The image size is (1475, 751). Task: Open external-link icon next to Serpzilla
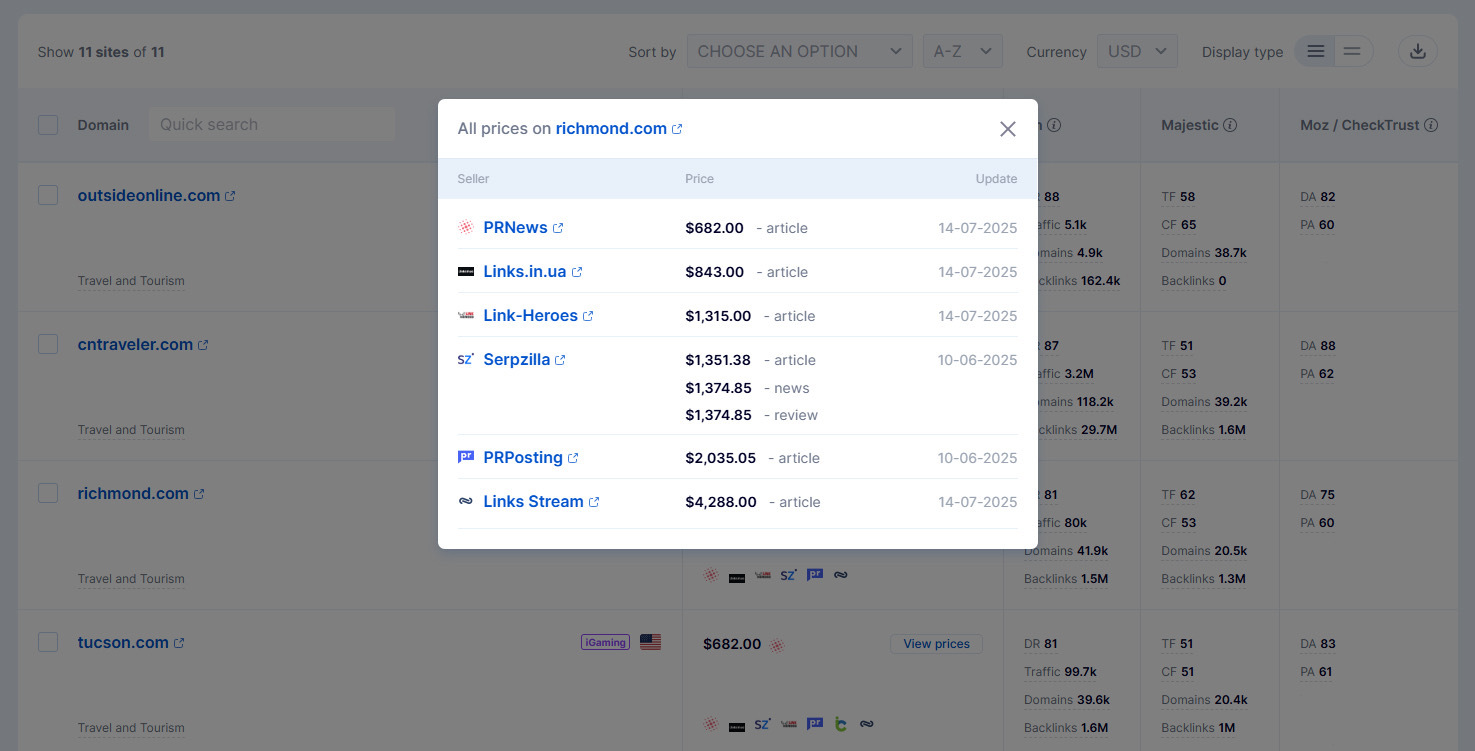tap(560, 360)
